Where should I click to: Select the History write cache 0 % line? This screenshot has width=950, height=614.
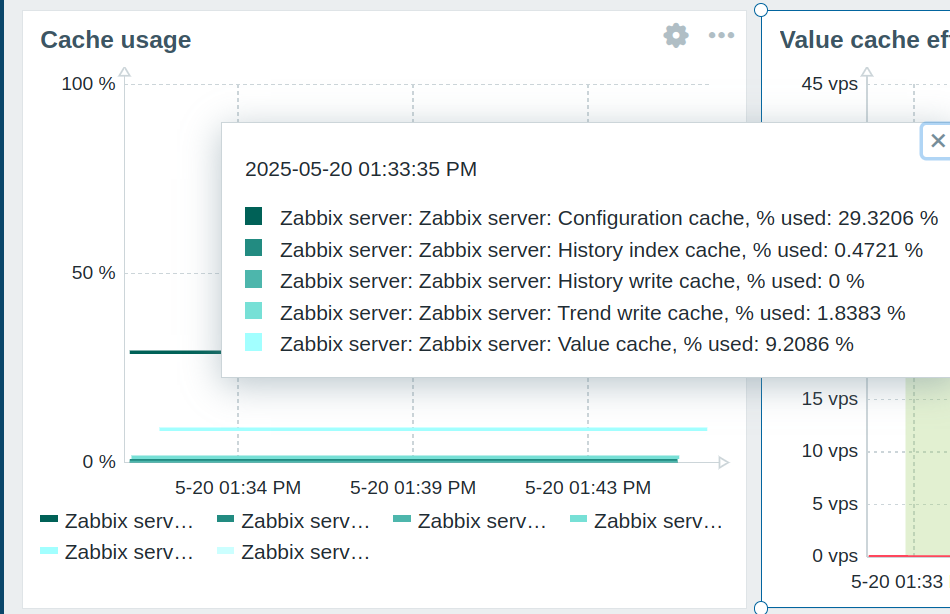click(x=572, y=281)
